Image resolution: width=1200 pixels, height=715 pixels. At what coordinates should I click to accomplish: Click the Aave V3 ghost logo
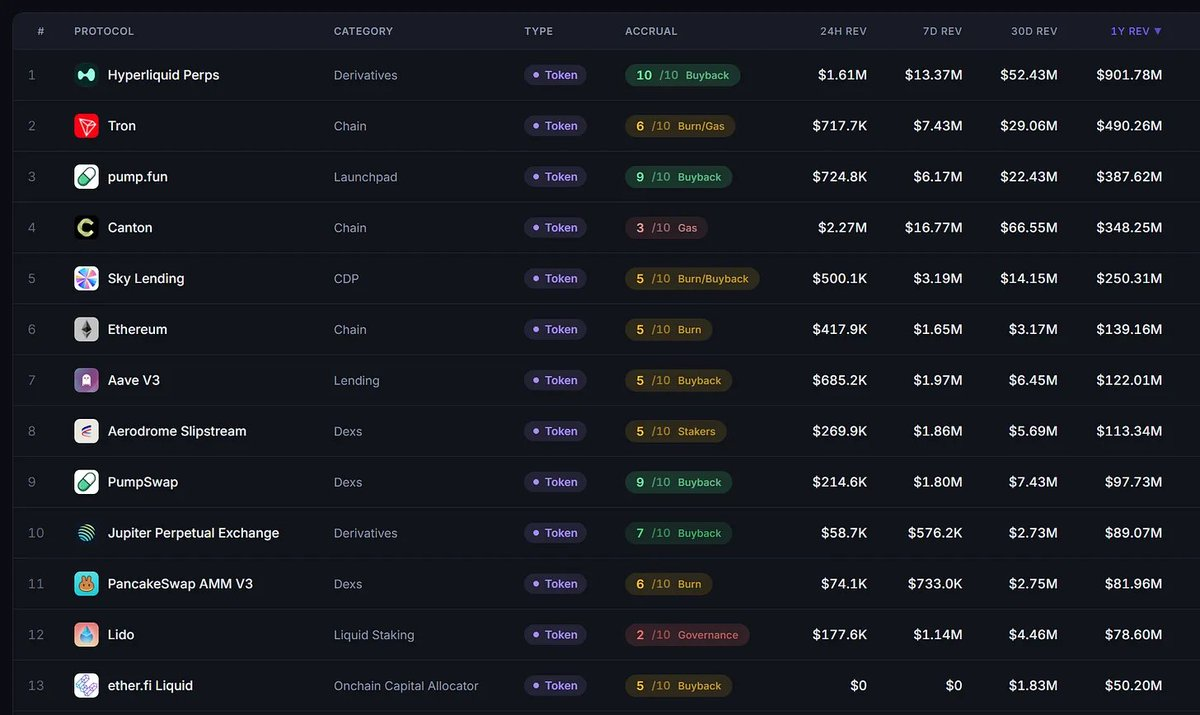[86, 381]
